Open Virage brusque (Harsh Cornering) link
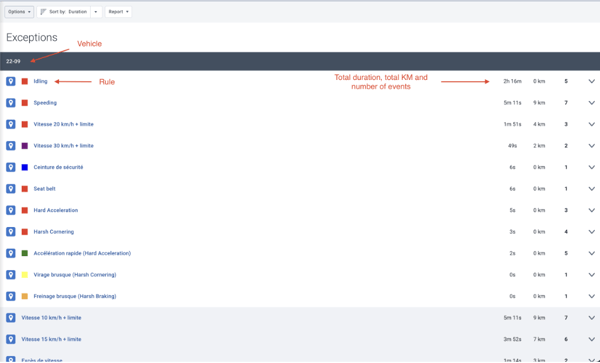 75,275
